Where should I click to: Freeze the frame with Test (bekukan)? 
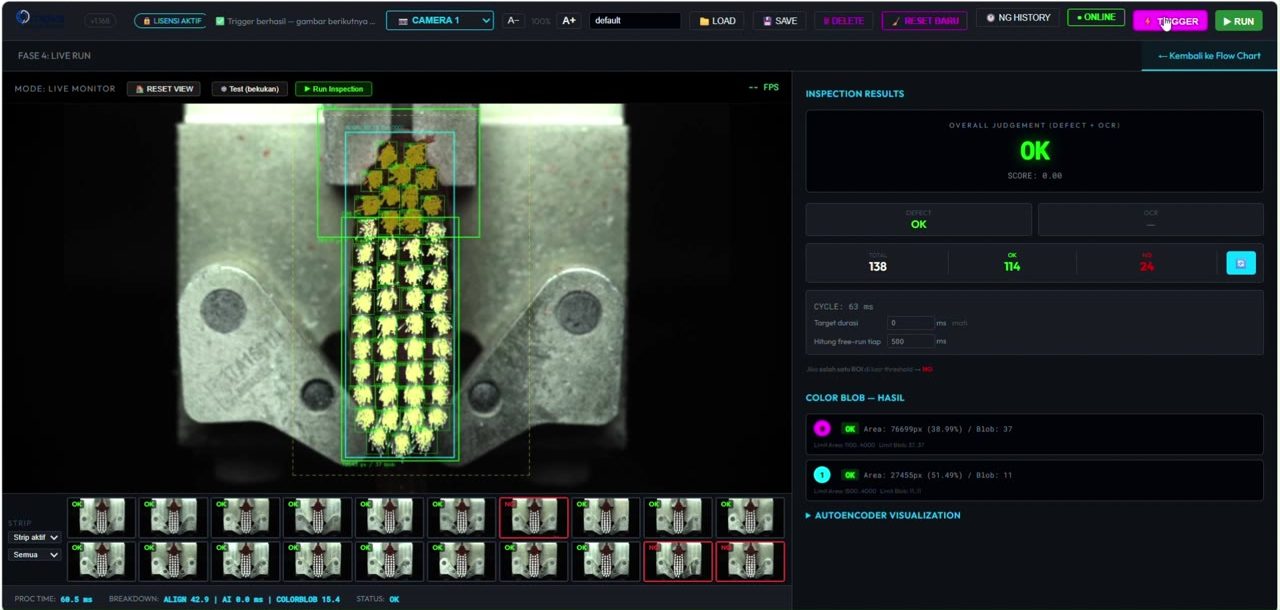[249, 89]
